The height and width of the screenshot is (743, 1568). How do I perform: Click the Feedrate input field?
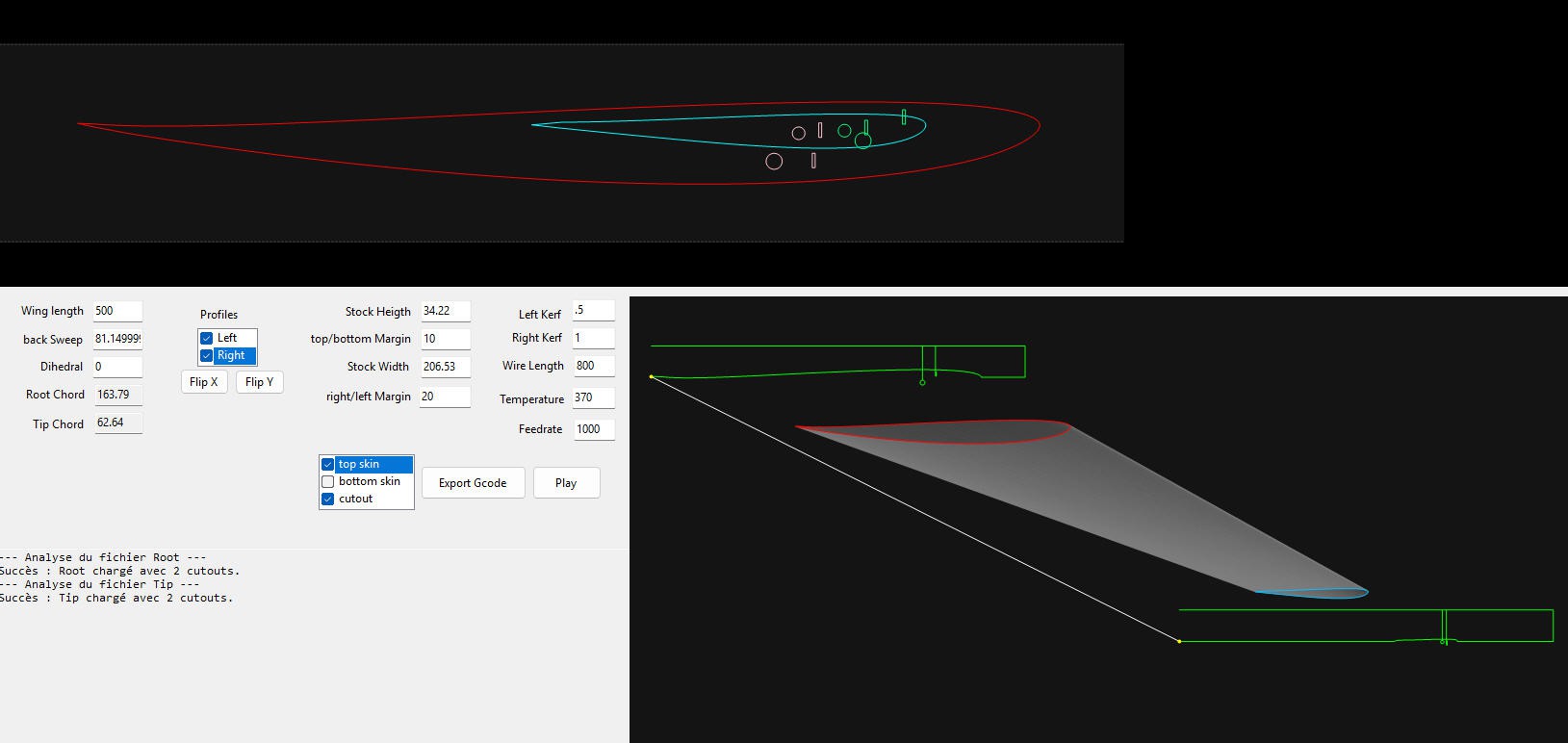[593, 429]
